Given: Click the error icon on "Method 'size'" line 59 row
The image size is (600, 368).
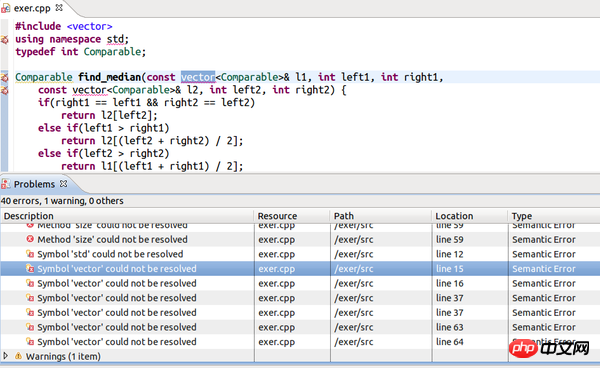Looking at the screenshot, I should pyautogui.click(x=30, y=239).
